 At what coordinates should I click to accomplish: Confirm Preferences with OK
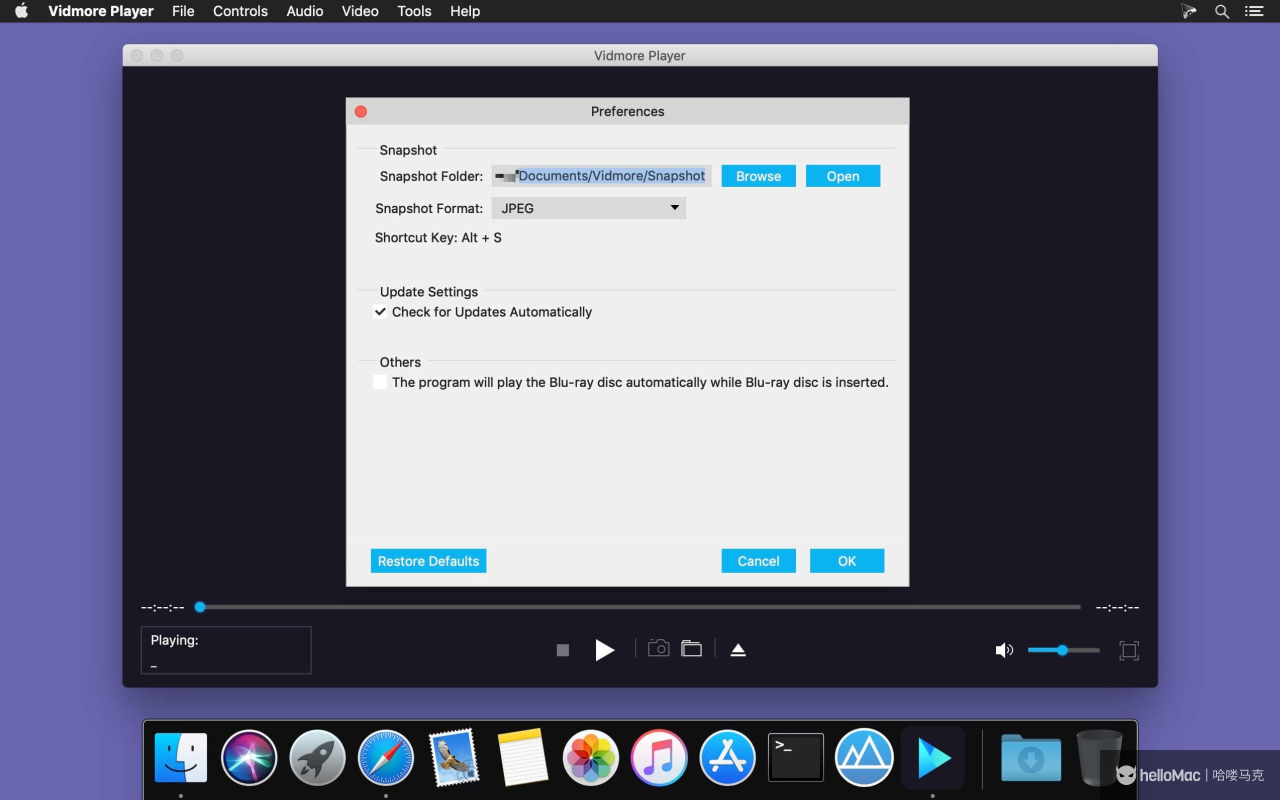pos(847,561)
